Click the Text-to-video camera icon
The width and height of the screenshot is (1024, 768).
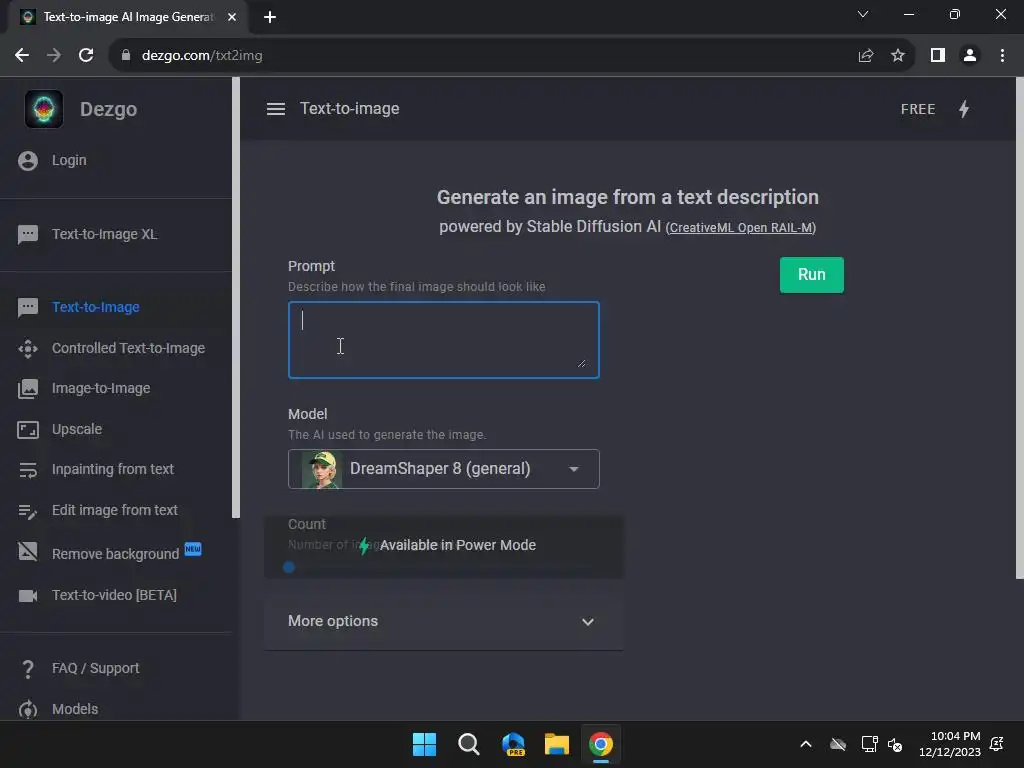click(x=28, y=596)
